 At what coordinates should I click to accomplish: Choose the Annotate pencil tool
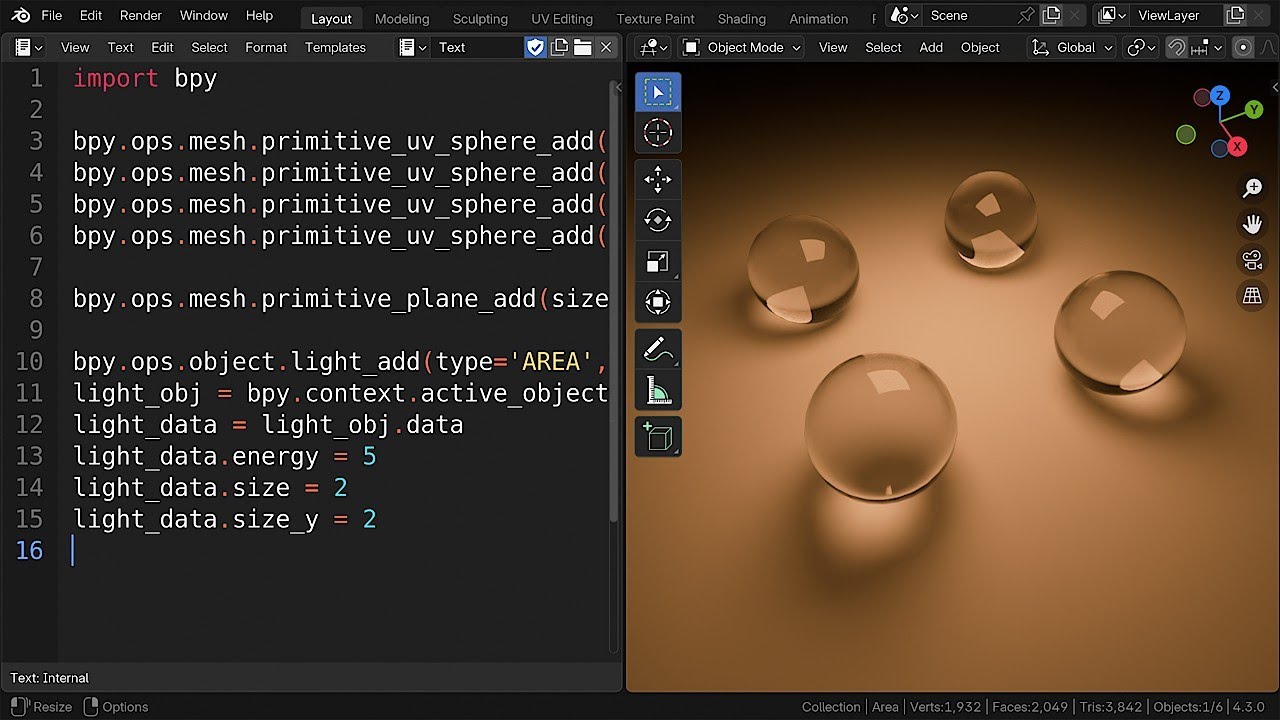tap(658, 349)
